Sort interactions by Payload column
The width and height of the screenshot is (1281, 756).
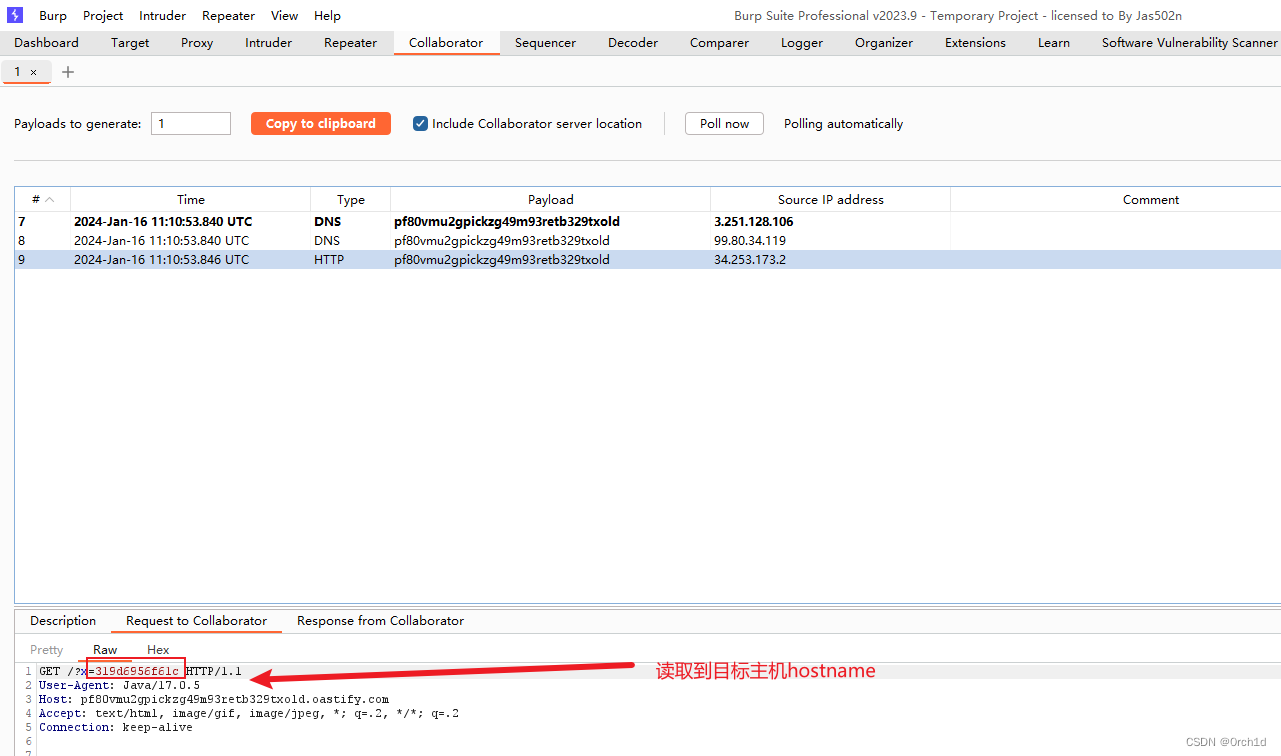click(x=551, y=200)
